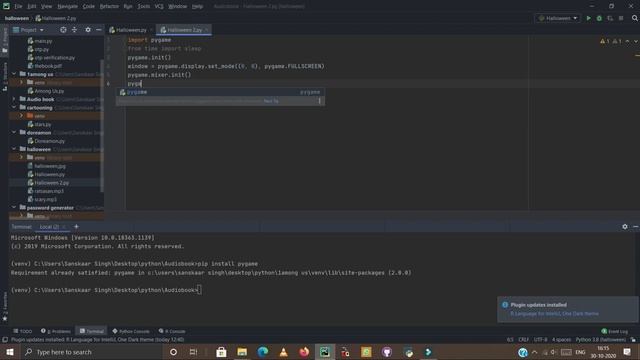
Task: Click the run with coverage icon
Action: click(x=610, y=18)
